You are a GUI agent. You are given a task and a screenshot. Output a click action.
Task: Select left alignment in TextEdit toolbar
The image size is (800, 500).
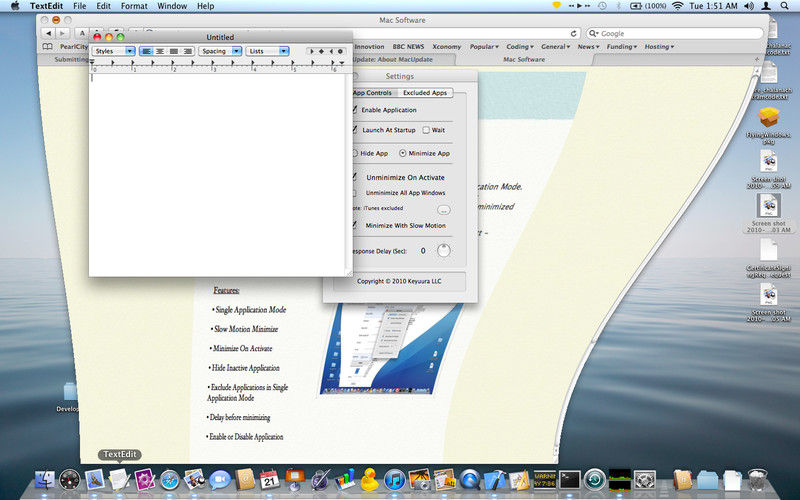pyautogui.click(x=146, y=51)
